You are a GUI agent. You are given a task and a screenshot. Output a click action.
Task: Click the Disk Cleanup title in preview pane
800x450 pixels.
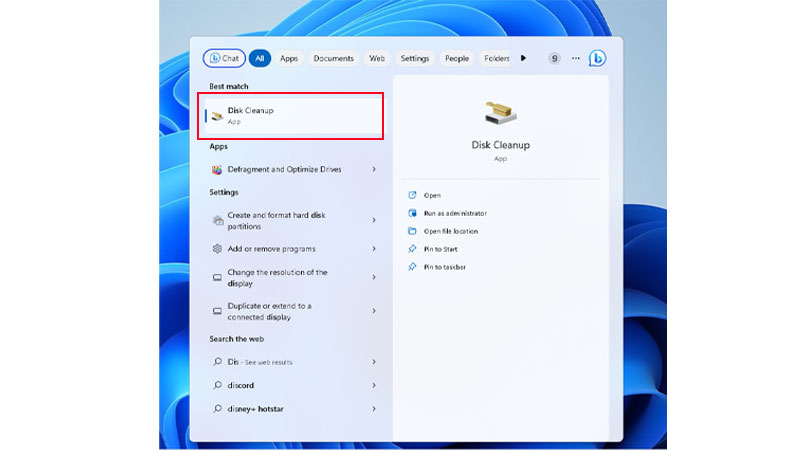click(501, 145)
